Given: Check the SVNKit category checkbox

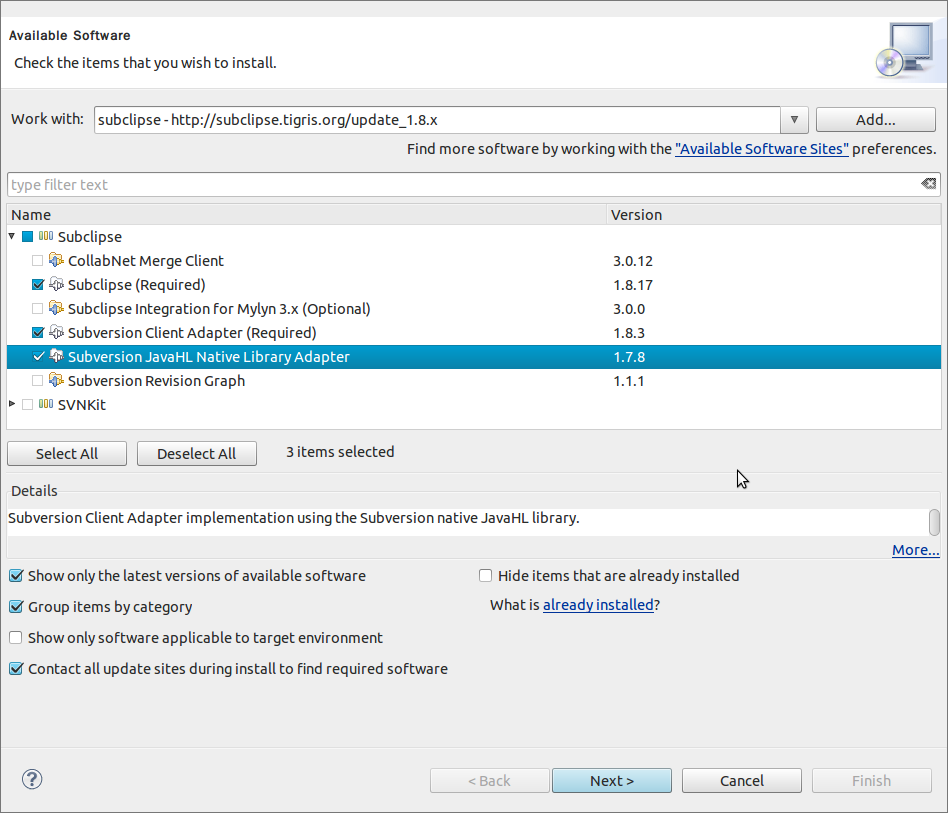Looking at the screenshot, I should 27,404.
